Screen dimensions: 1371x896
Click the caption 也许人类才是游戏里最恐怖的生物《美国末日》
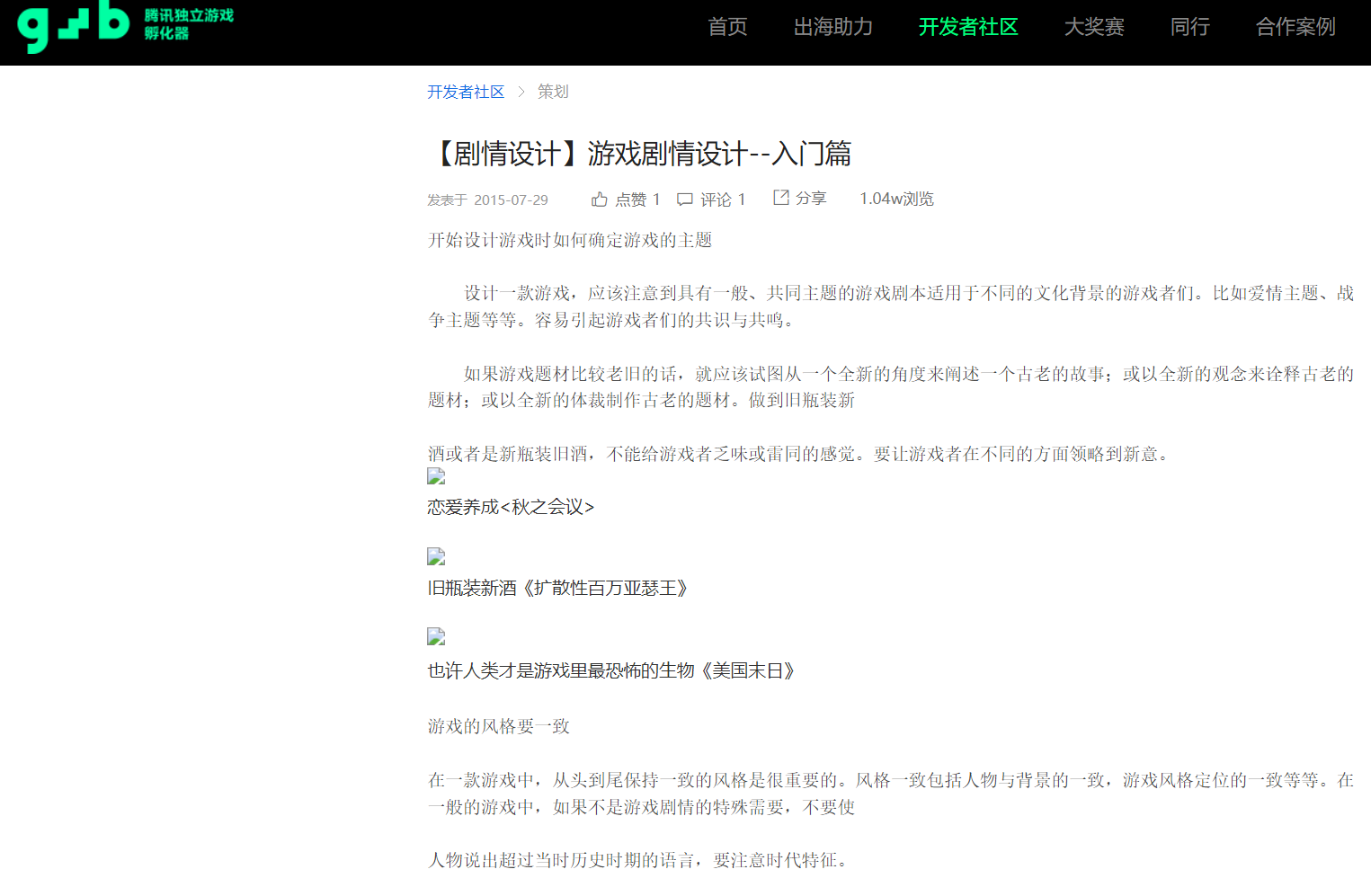(611, 670)
